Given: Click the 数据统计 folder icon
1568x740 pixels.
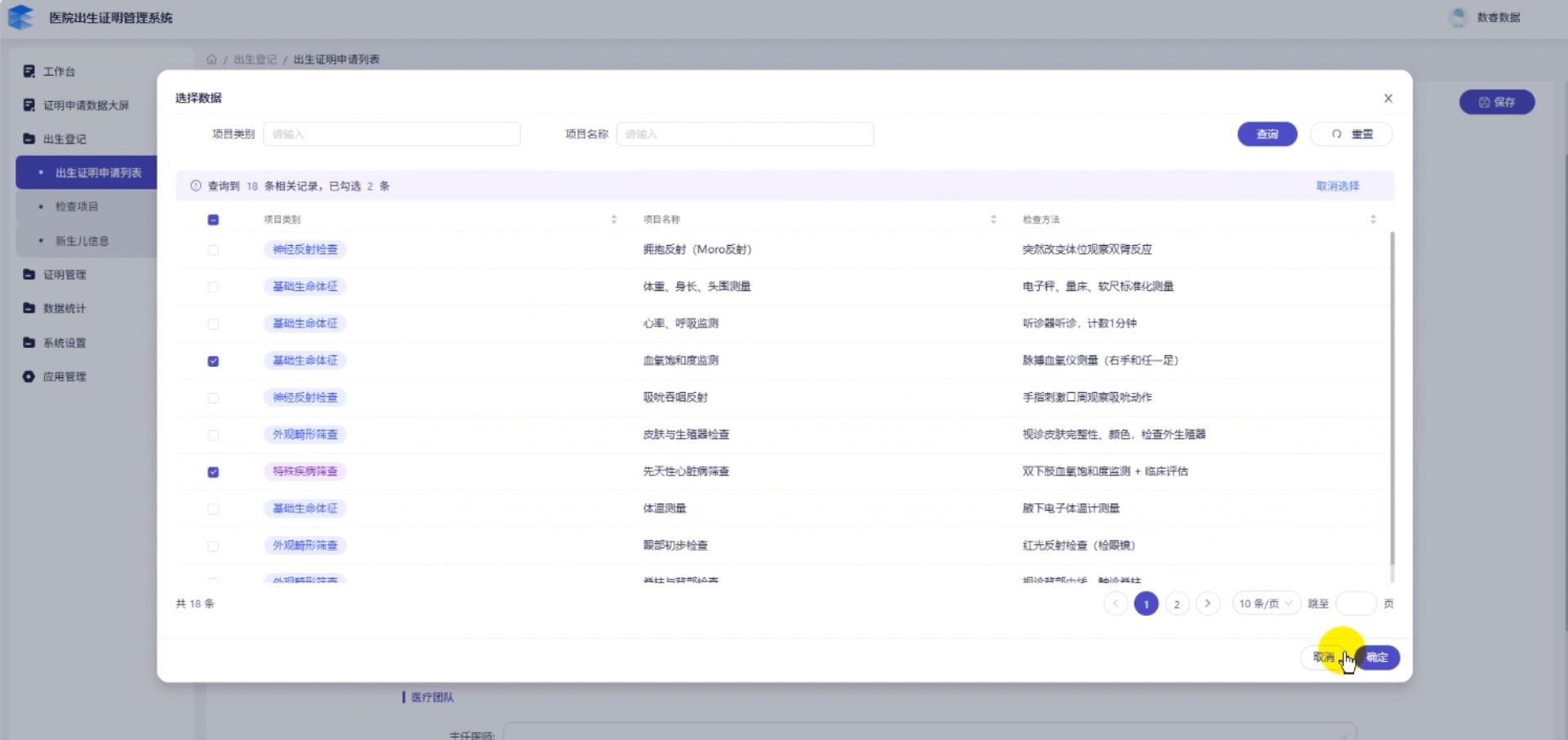Looking at the screenshot, I should pyautogui.click(x=29, y=308).
